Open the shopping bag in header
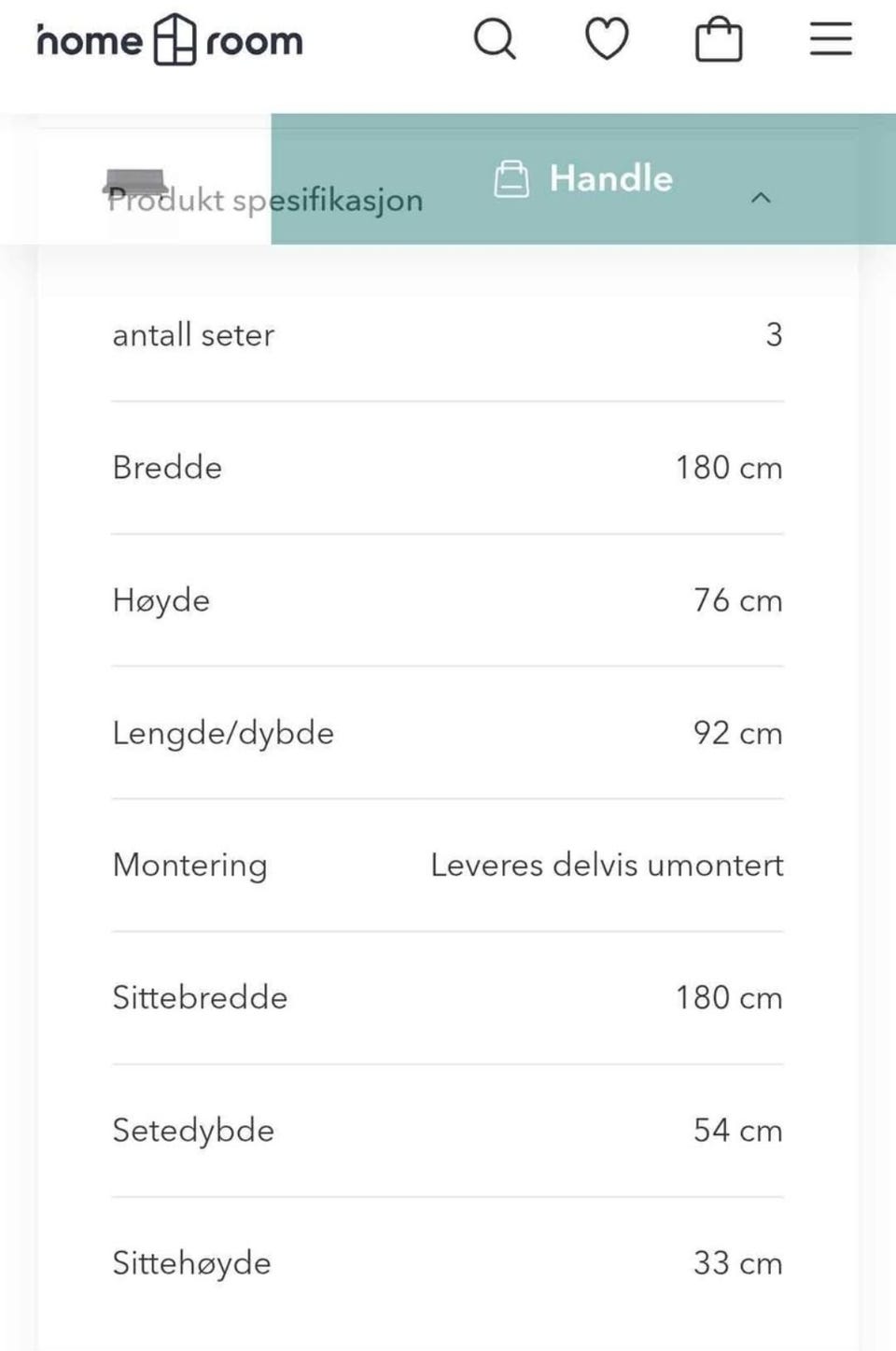The width and height of the screenshot is (896, 1351). tap(719, 41)
